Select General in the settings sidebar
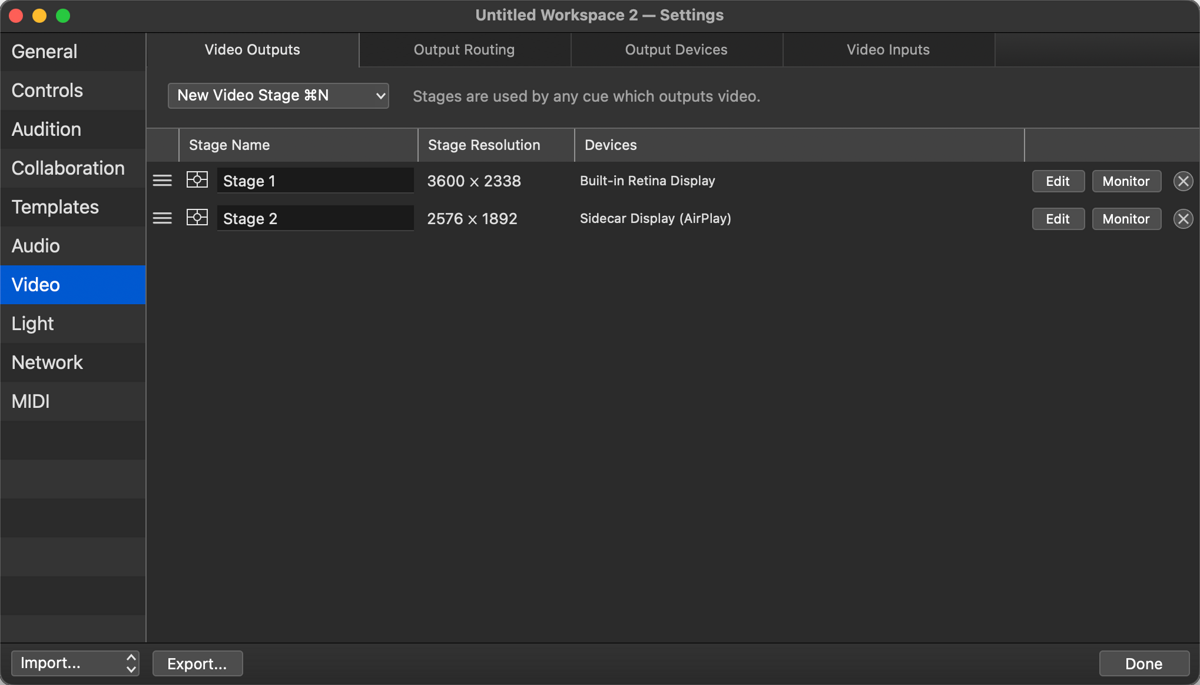 tap(73, 51)
